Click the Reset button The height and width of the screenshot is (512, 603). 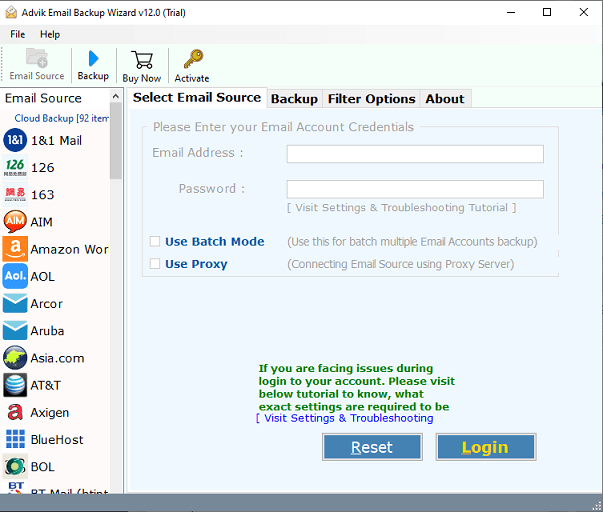pyautogui.click(x=372, y=447)
